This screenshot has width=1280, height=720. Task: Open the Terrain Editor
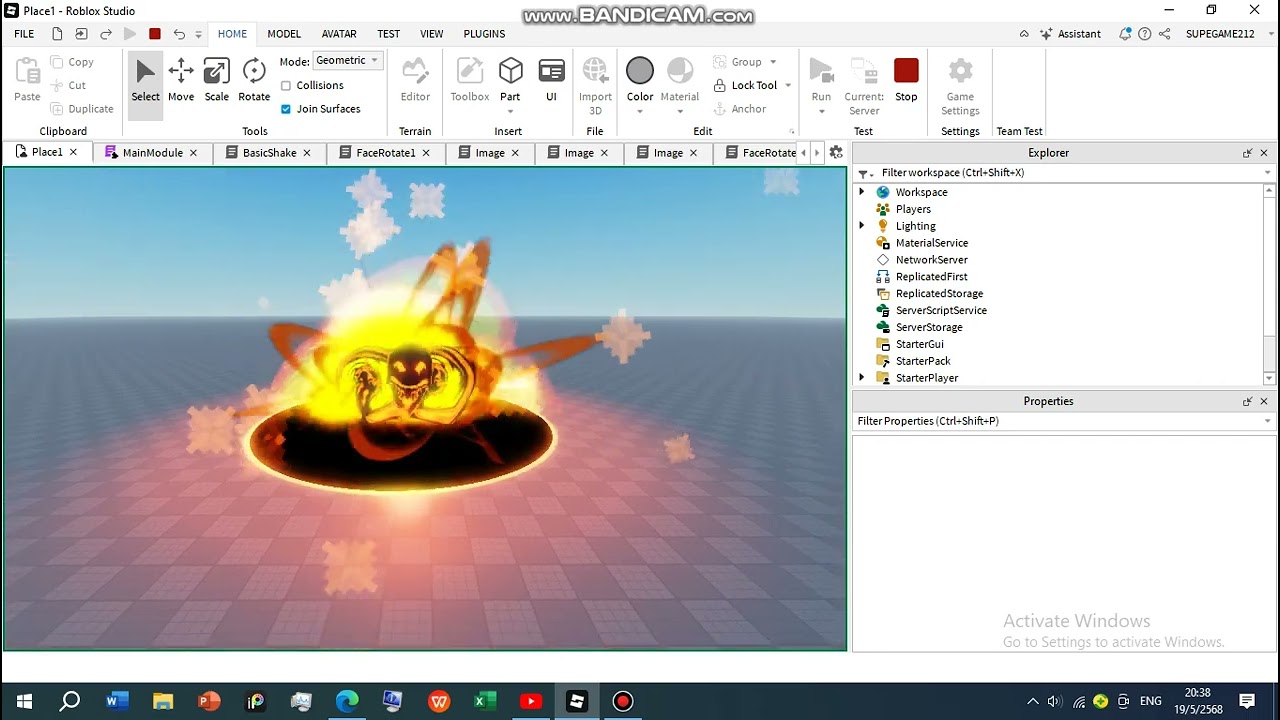pyautogui.click(x=415, y=79)
